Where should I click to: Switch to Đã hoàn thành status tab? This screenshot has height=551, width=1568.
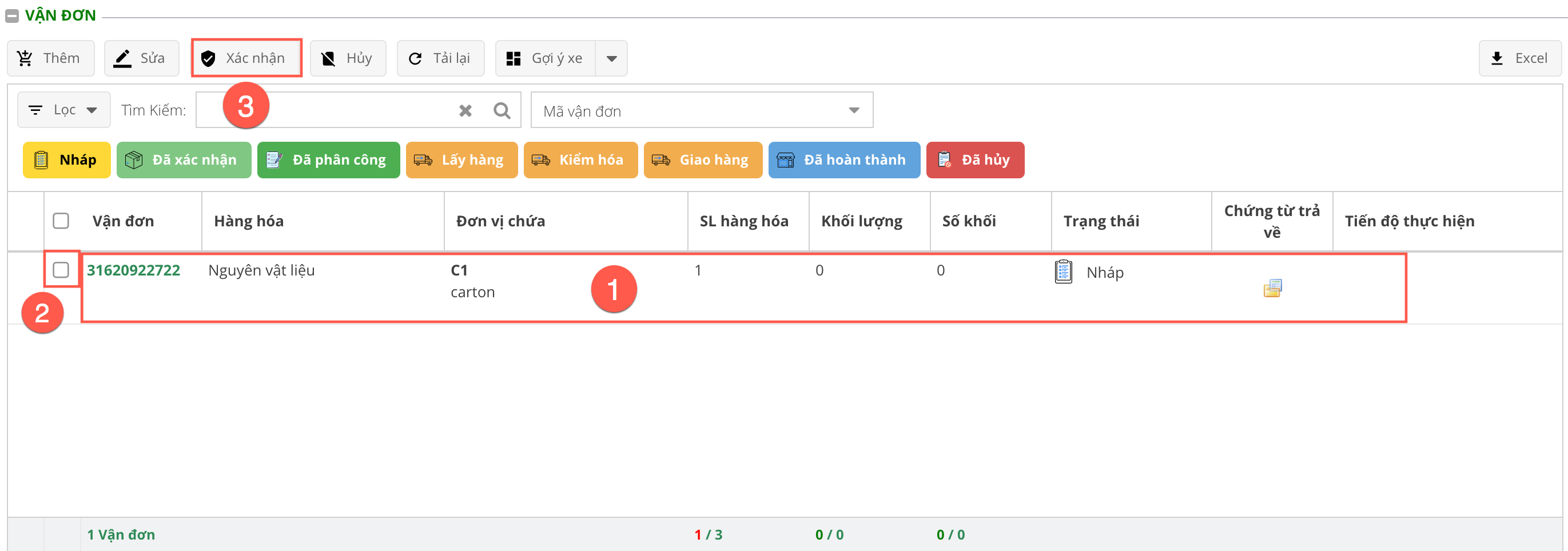coord(843,160)
